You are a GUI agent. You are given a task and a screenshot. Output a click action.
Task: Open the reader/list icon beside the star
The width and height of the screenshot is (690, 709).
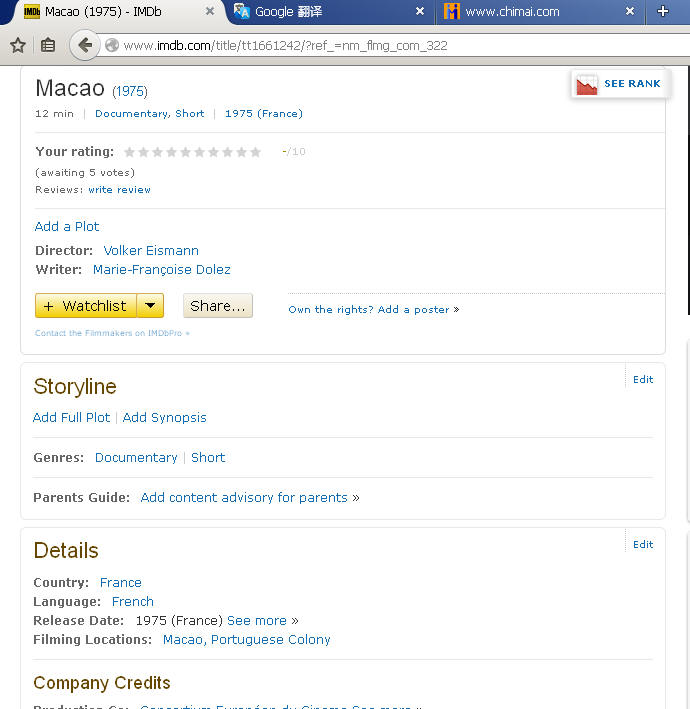48,45
